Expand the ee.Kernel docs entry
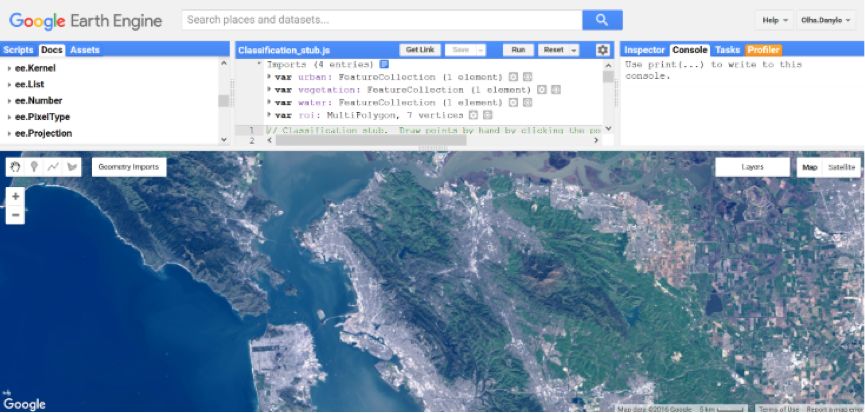This screenshot has height=413, width=865. coord(10,68)
